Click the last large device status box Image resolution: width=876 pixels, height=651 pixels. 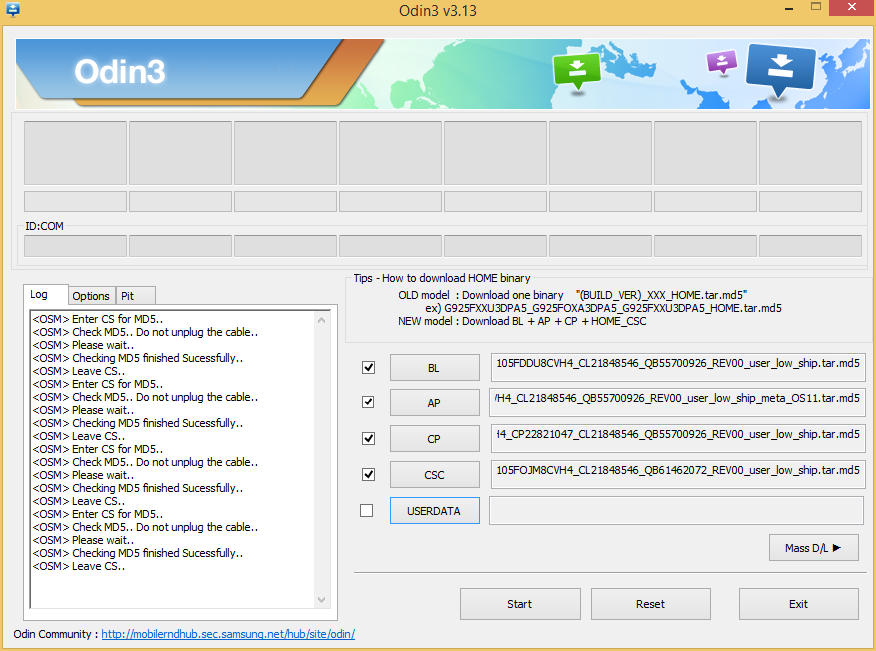810,153
